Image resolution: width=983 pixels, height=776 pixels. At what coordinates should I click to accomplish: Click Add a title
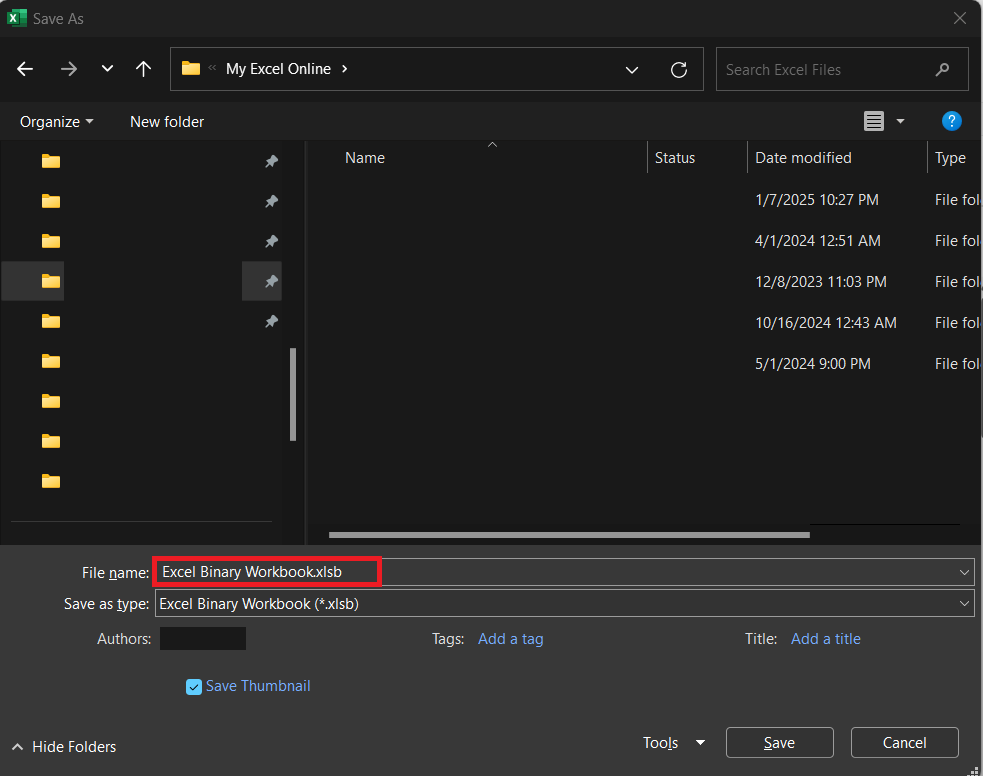pos(826,639)
